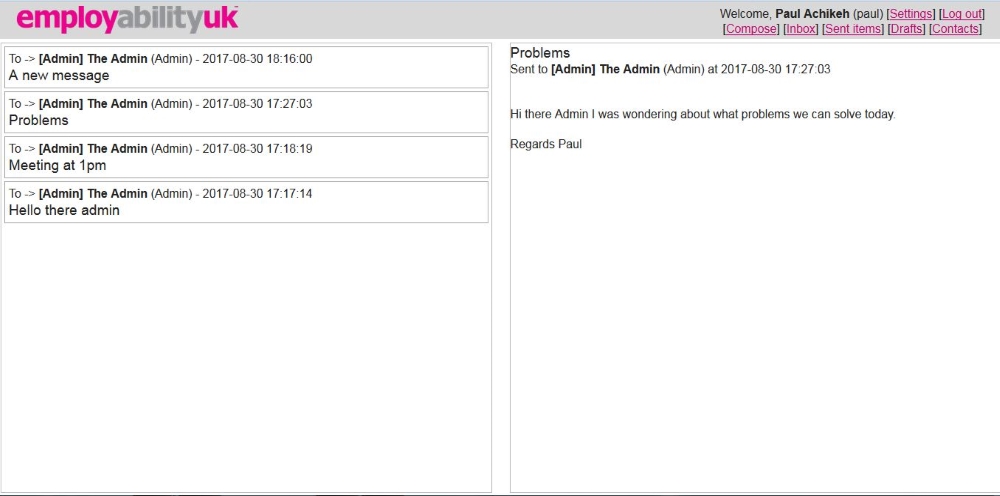The height and width of the screenshot is (496, 1000).
Task: Open the Settings link
Action: point(910,14)
